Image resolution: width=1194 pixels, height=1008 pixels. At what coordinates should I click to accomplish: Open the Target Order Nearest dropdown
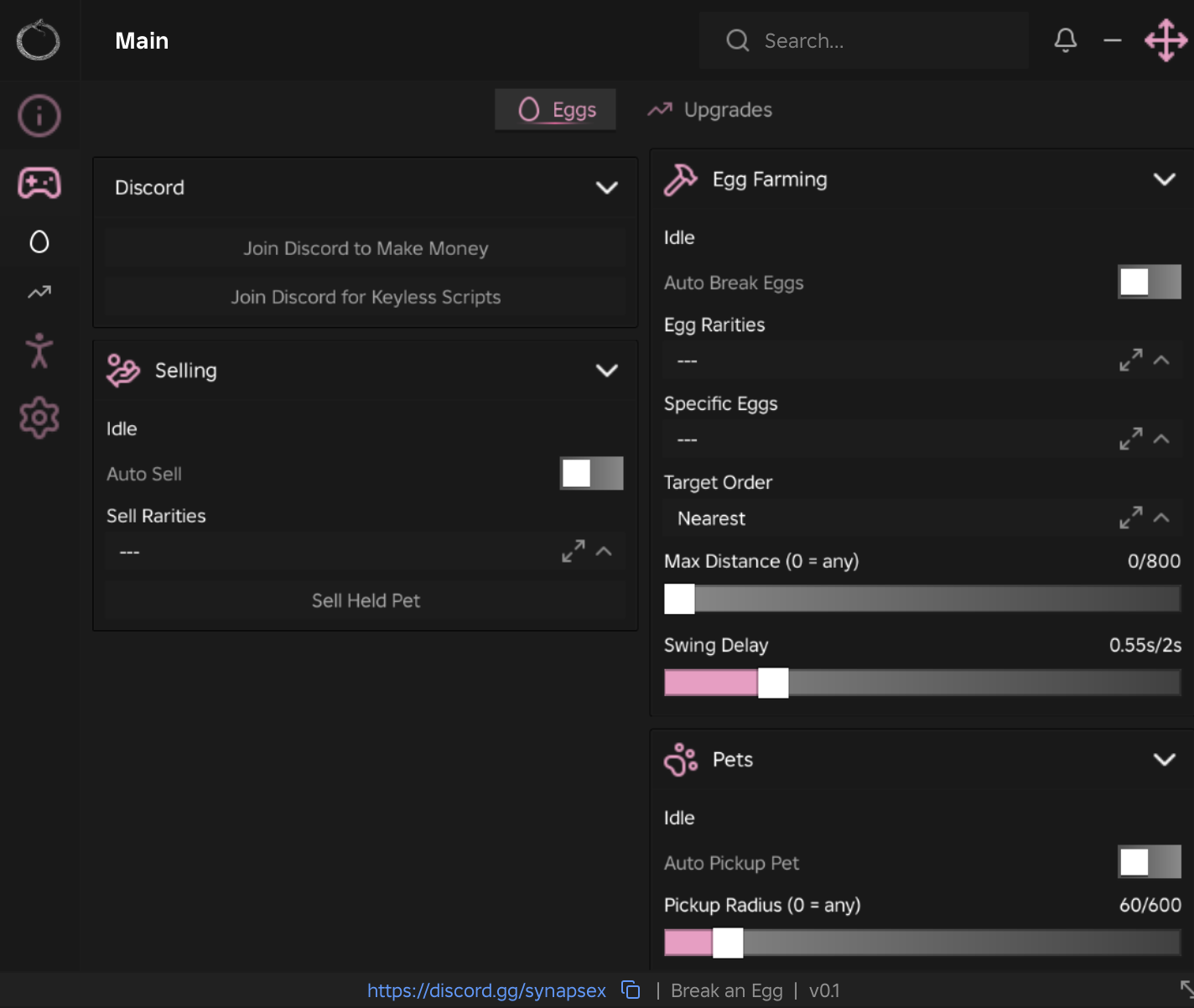point(922,518)
